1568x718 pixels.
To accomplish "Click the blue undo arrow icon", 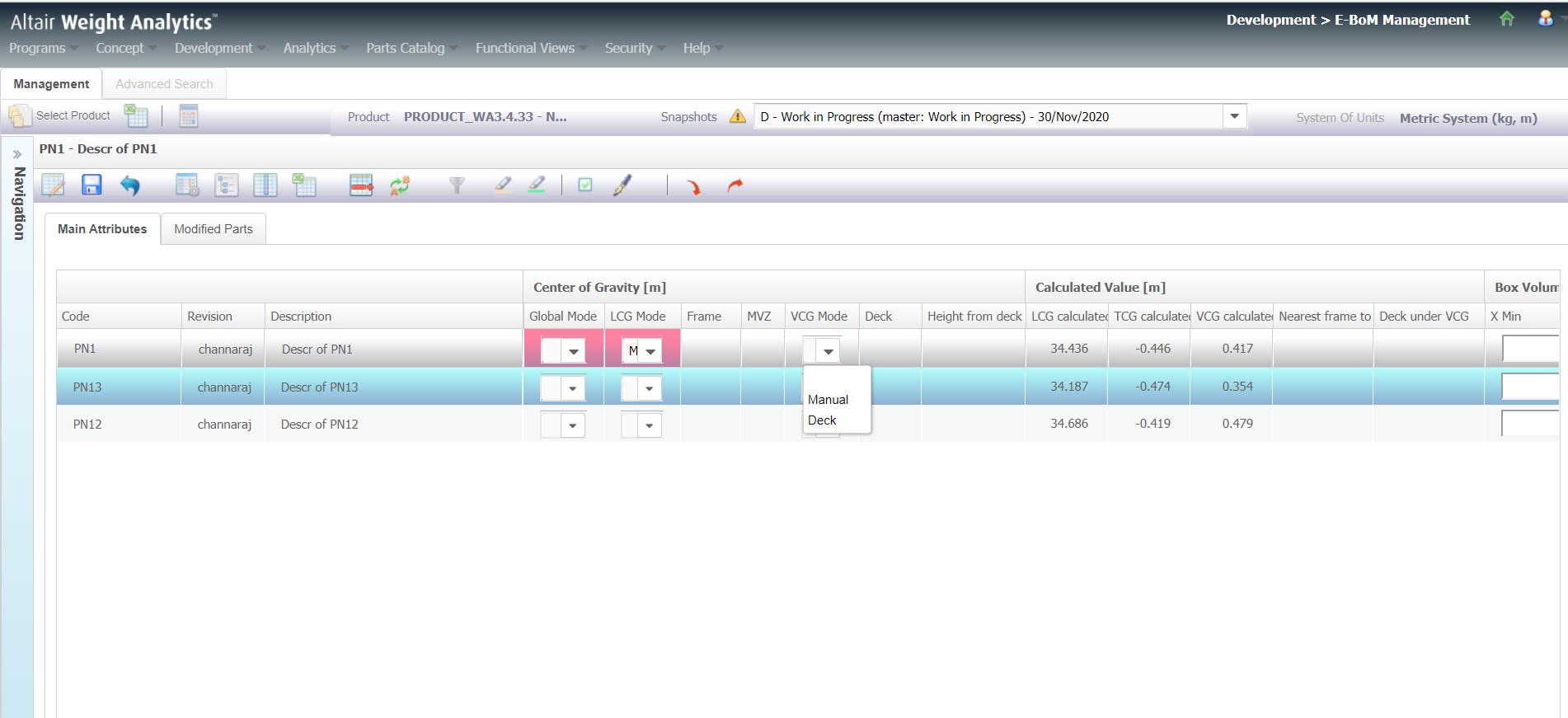I will (x=129, y=185).
